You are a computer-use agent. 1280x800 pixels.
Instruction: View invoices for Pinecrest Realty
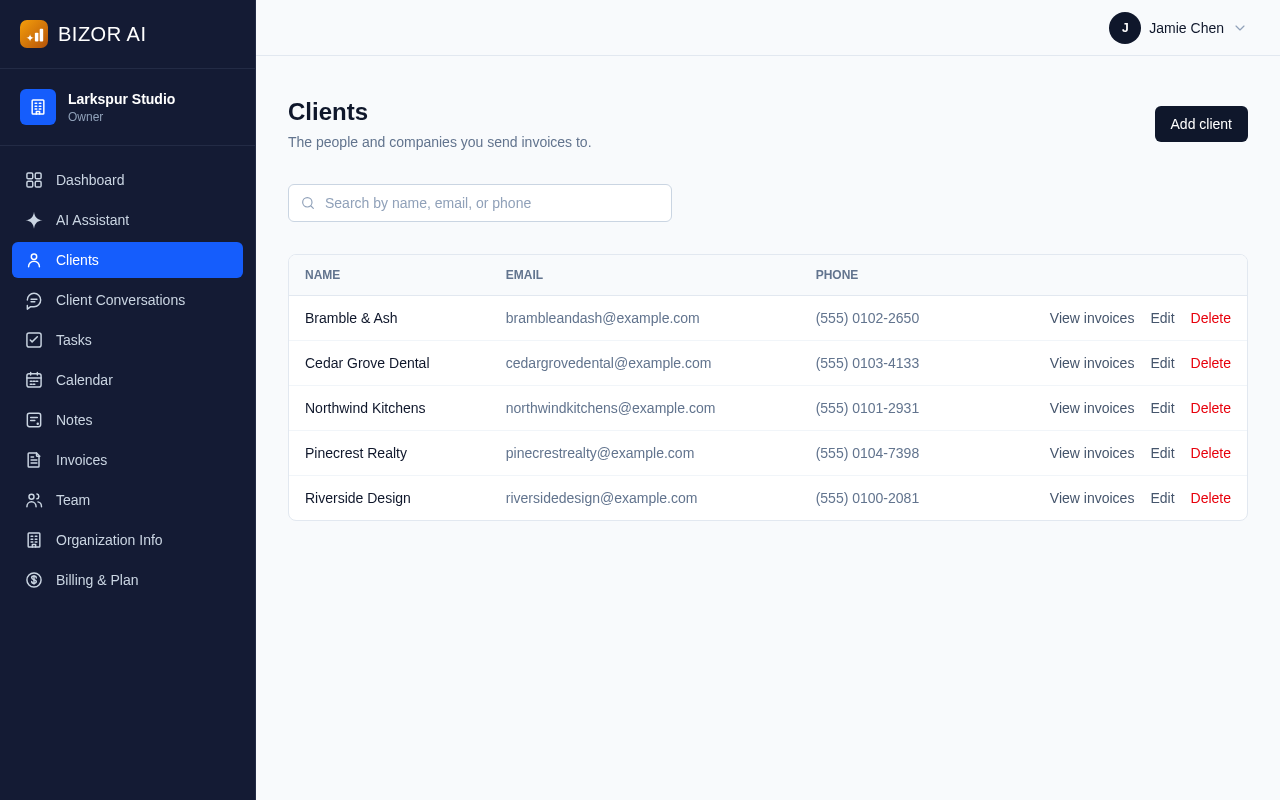click(x=1092, y=453)
